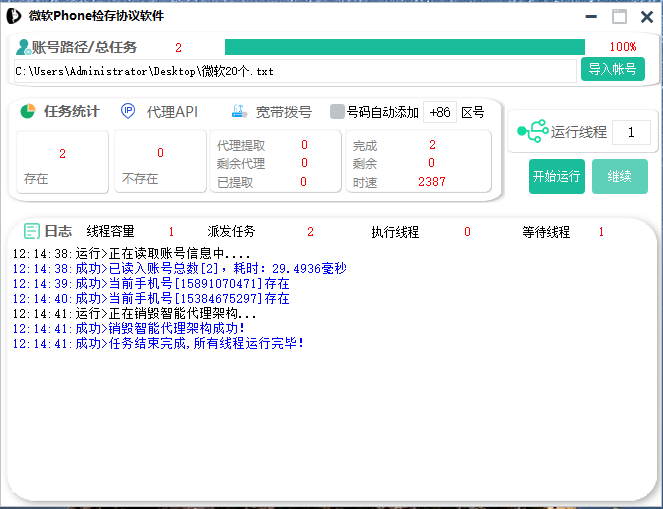Click the account path user icon

(23, 47)
